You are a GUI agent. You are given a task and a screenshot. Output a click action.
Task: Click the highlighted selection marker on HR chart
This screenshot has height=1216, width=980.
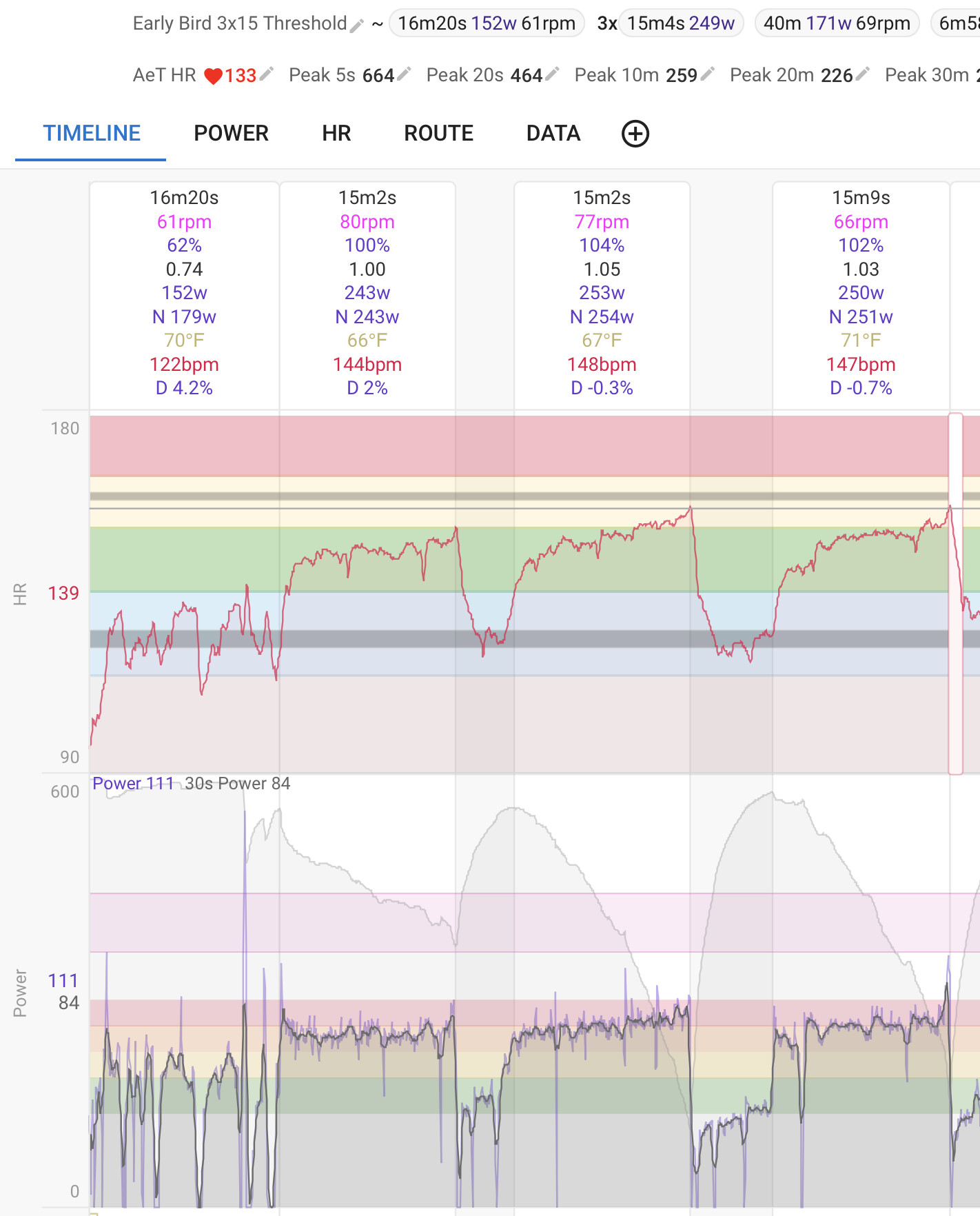(x=955, y=593)
